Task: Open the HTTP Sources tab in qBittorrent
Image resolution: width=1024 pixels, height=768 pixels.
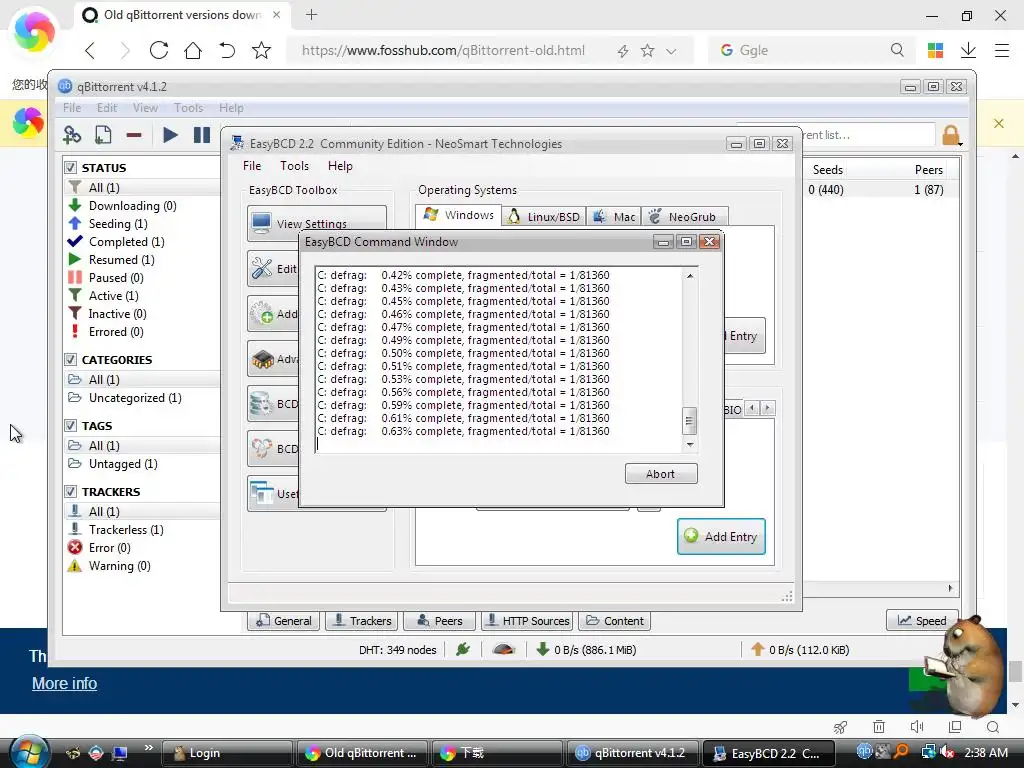Action: tap(527, 620)
